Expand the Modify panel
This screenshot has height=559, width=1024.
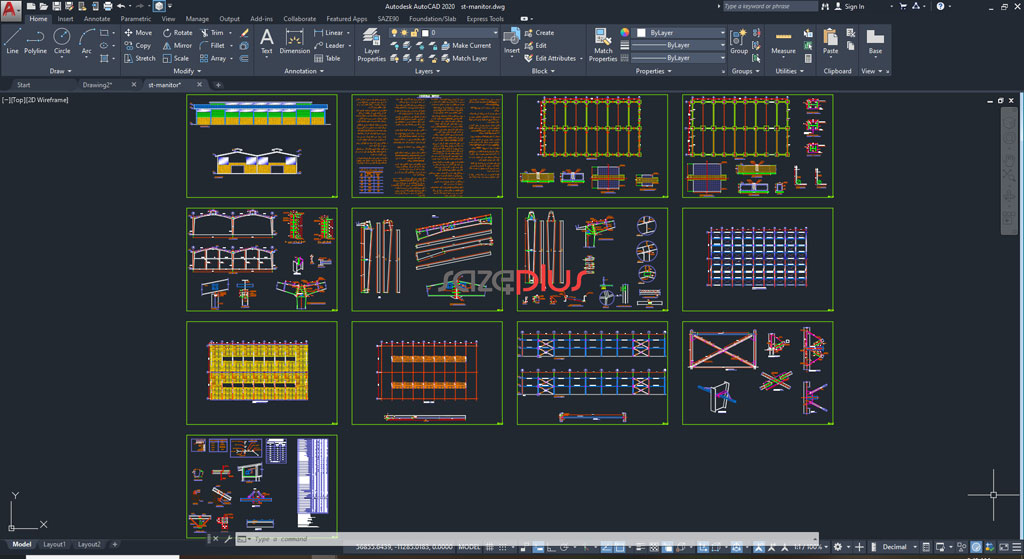tap(187, 71)
